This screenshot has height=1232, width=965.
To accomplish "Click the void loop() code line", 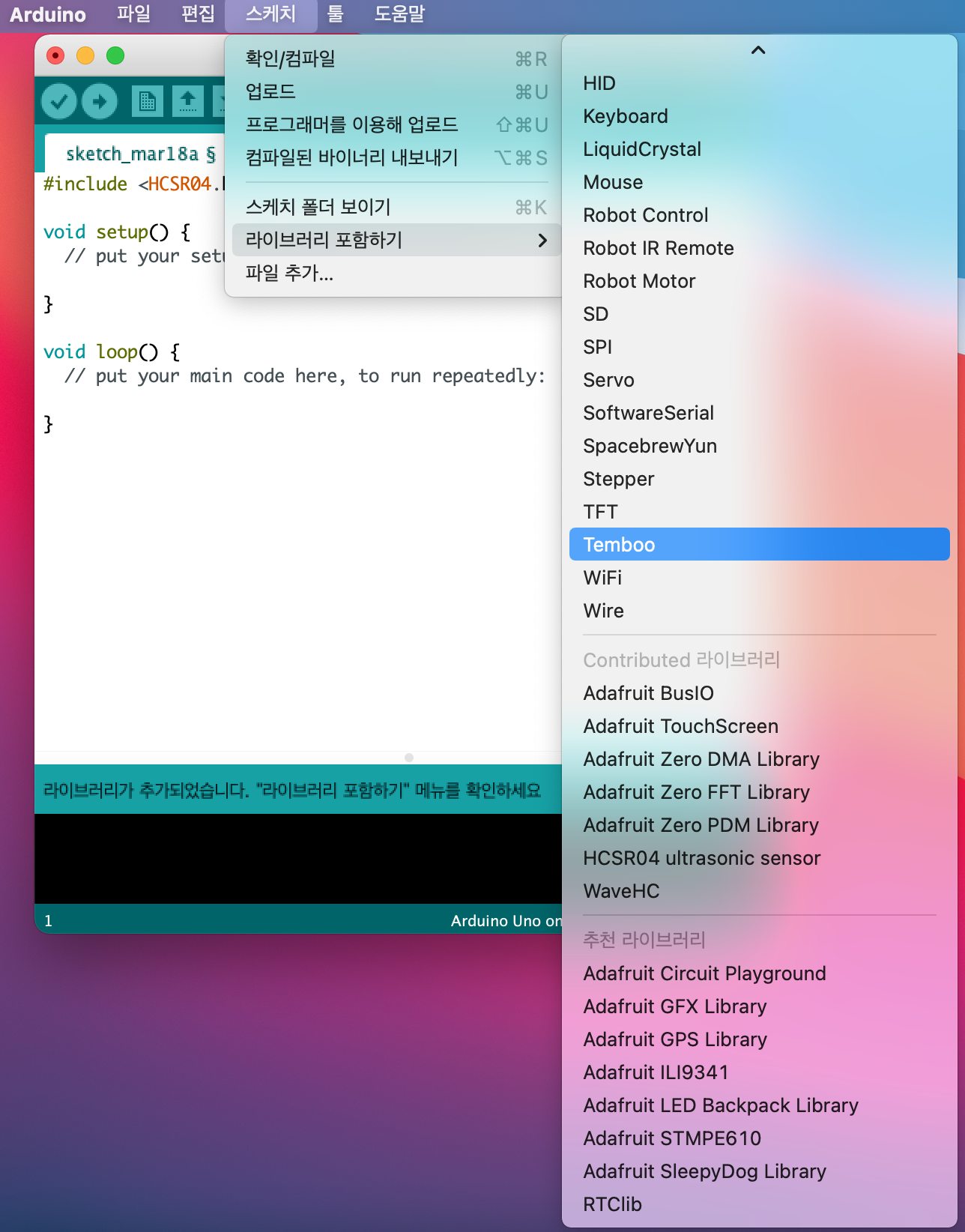I will point(112,352).
